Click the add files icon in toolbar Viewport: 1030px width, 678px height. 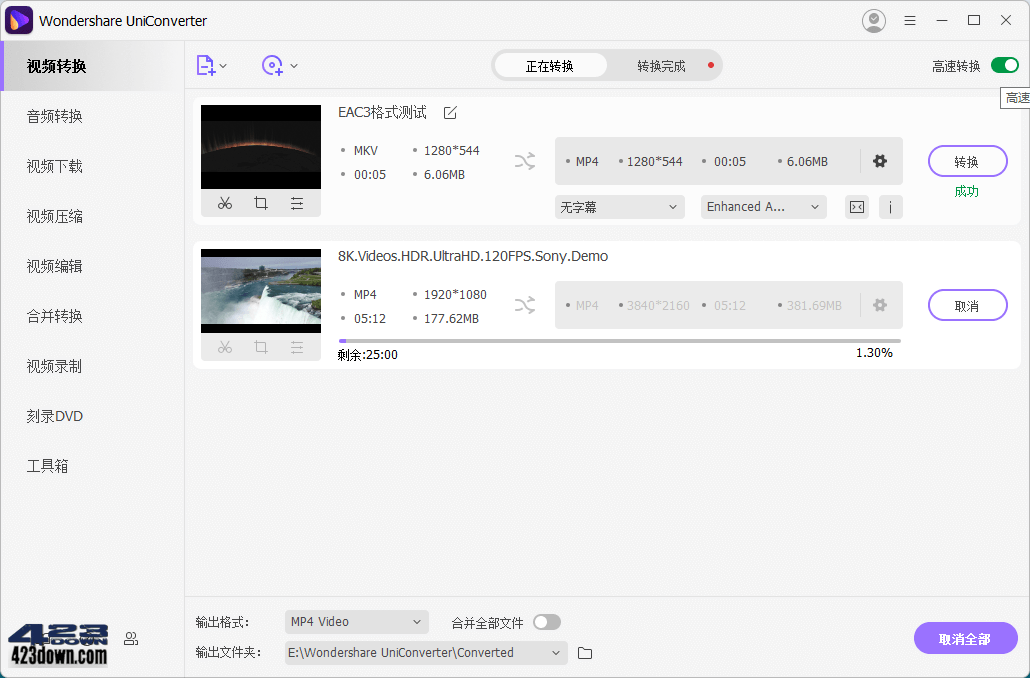206,65
